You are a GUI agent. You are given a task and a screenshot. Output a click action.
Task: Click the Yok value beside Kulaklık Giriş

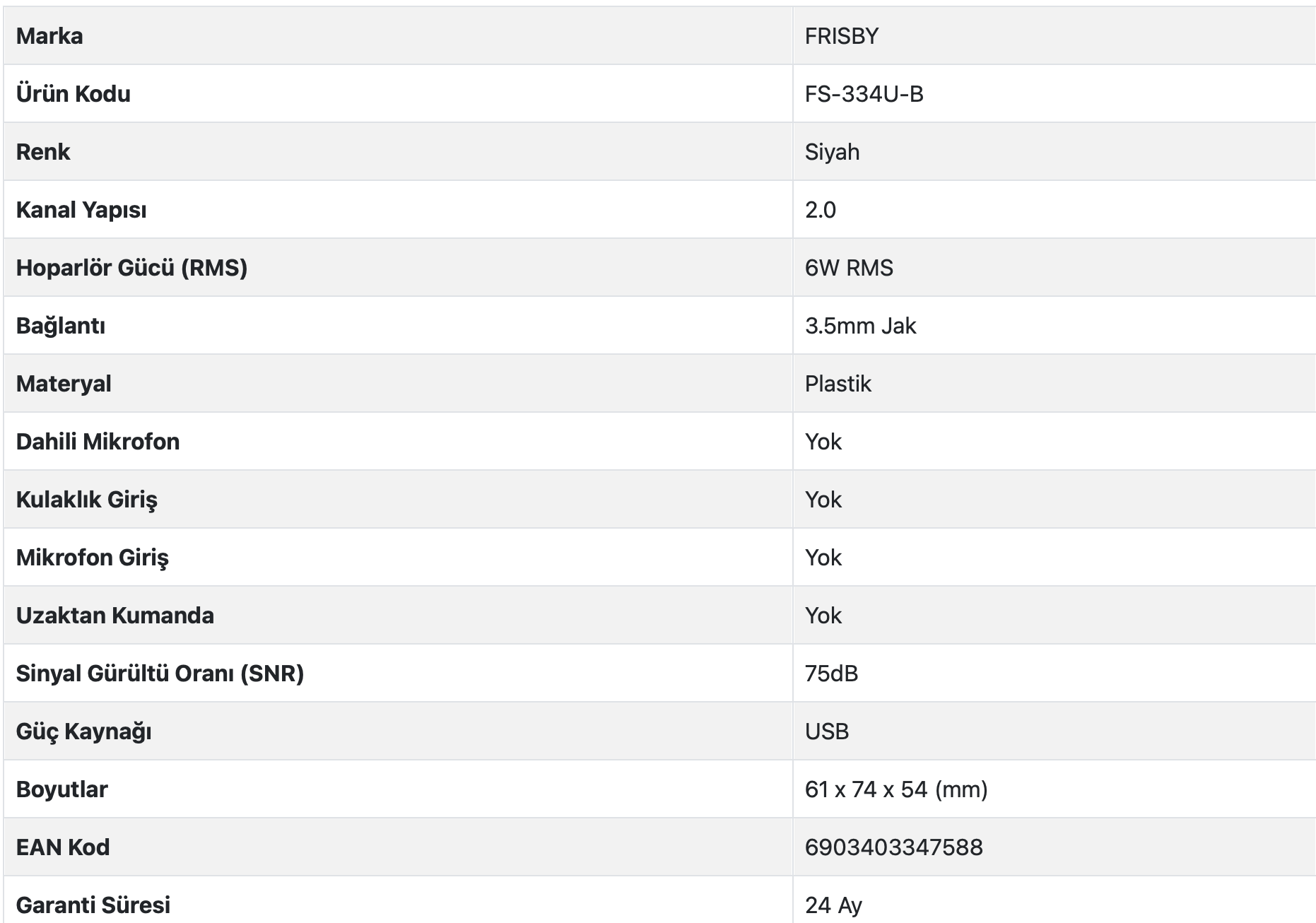pos(823,500)
